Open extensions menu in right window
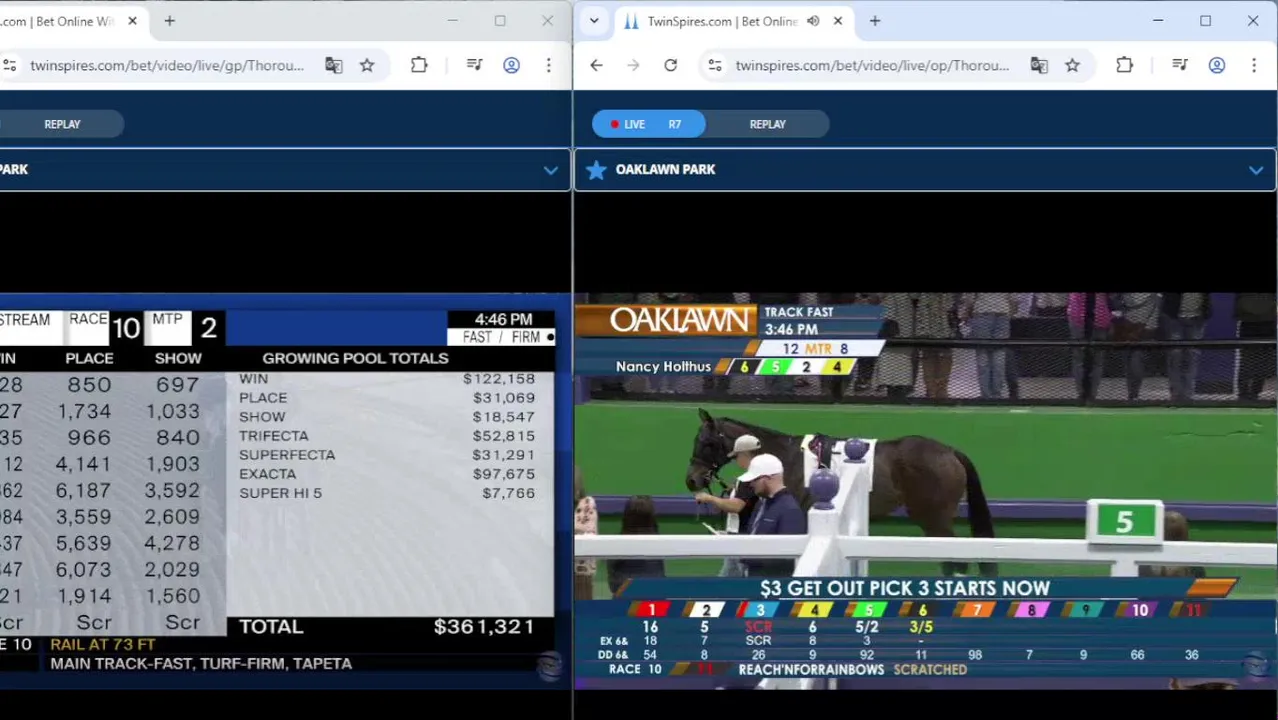Screen dimensions: 1278x720 tap(1124, 65)
